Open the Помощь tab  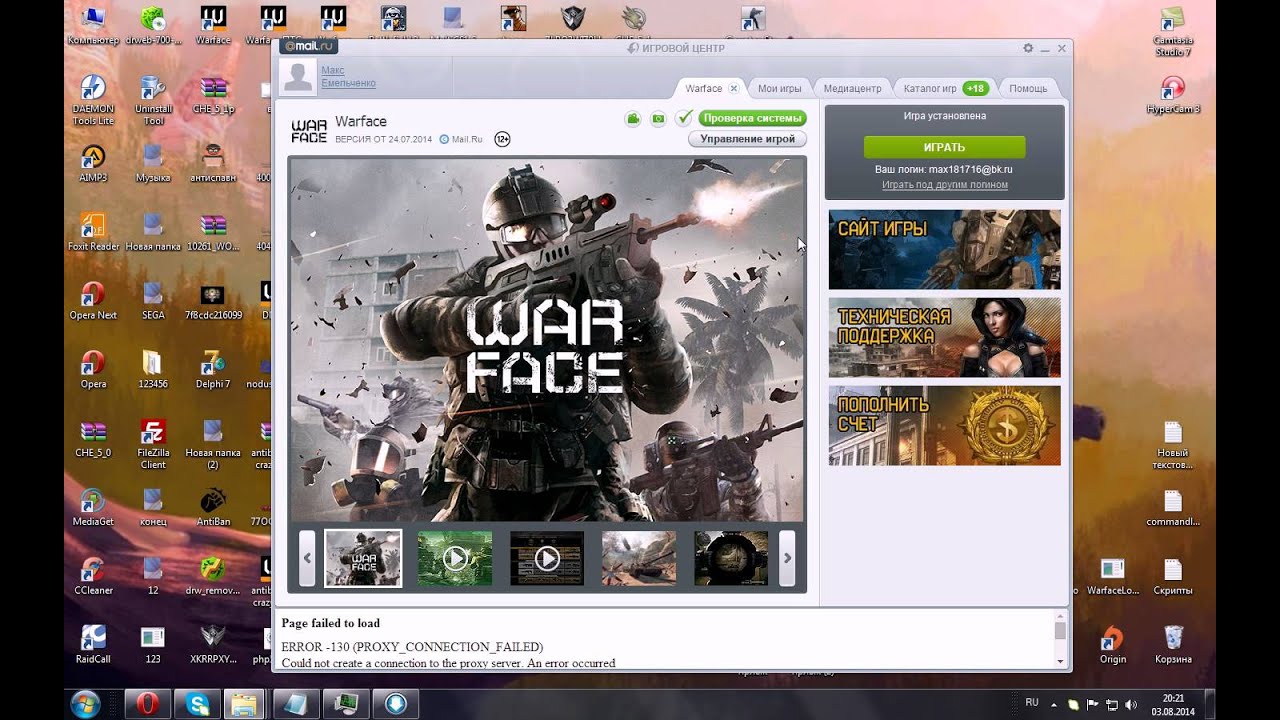pos(1028,88)
